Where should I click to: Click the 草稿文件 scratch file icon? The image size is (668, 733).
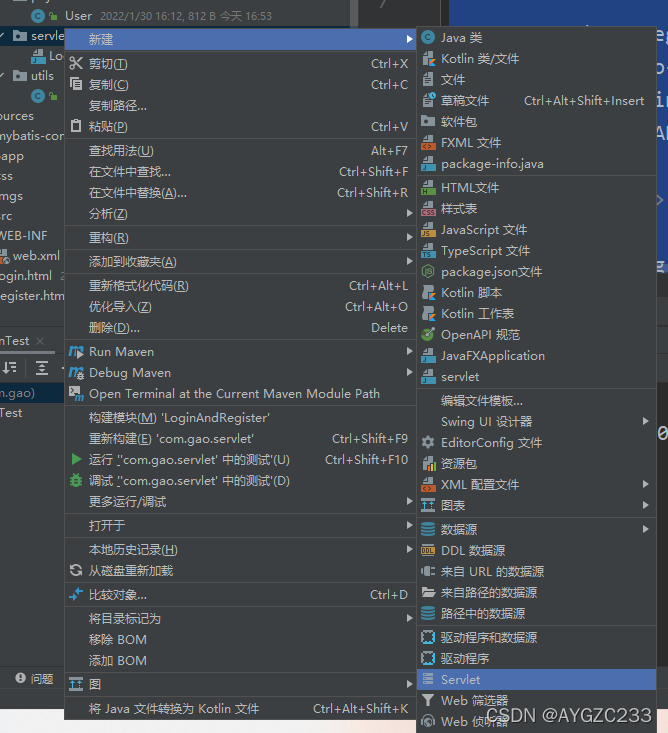[428, 101]
